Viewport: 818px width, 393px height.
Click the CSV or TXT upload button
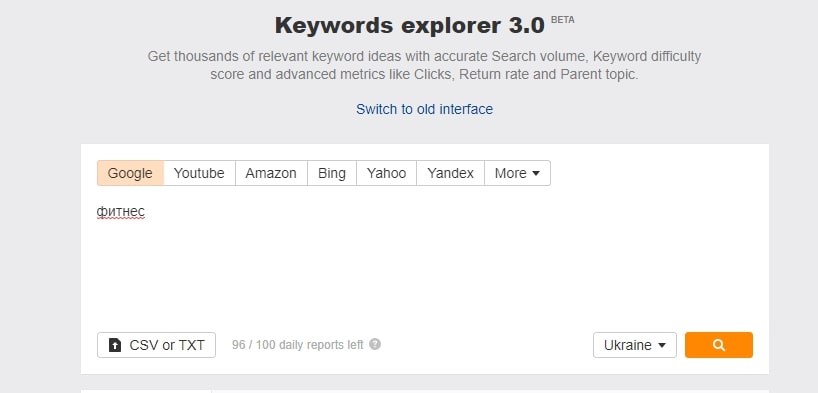pyautogui.click(x=156, y=345)
